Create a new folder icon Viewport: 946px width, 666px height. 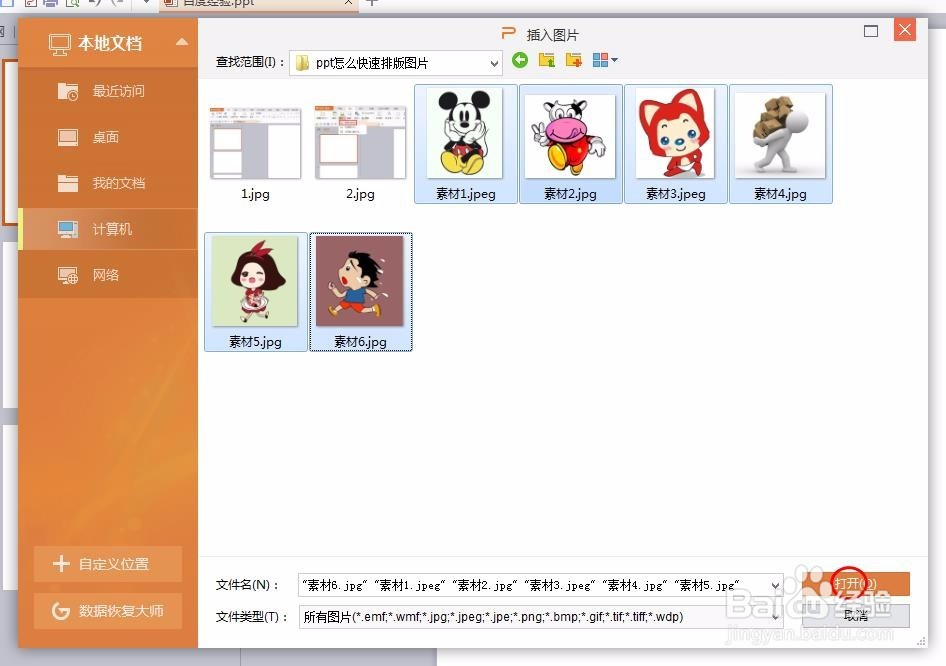[x=573, y=60]
